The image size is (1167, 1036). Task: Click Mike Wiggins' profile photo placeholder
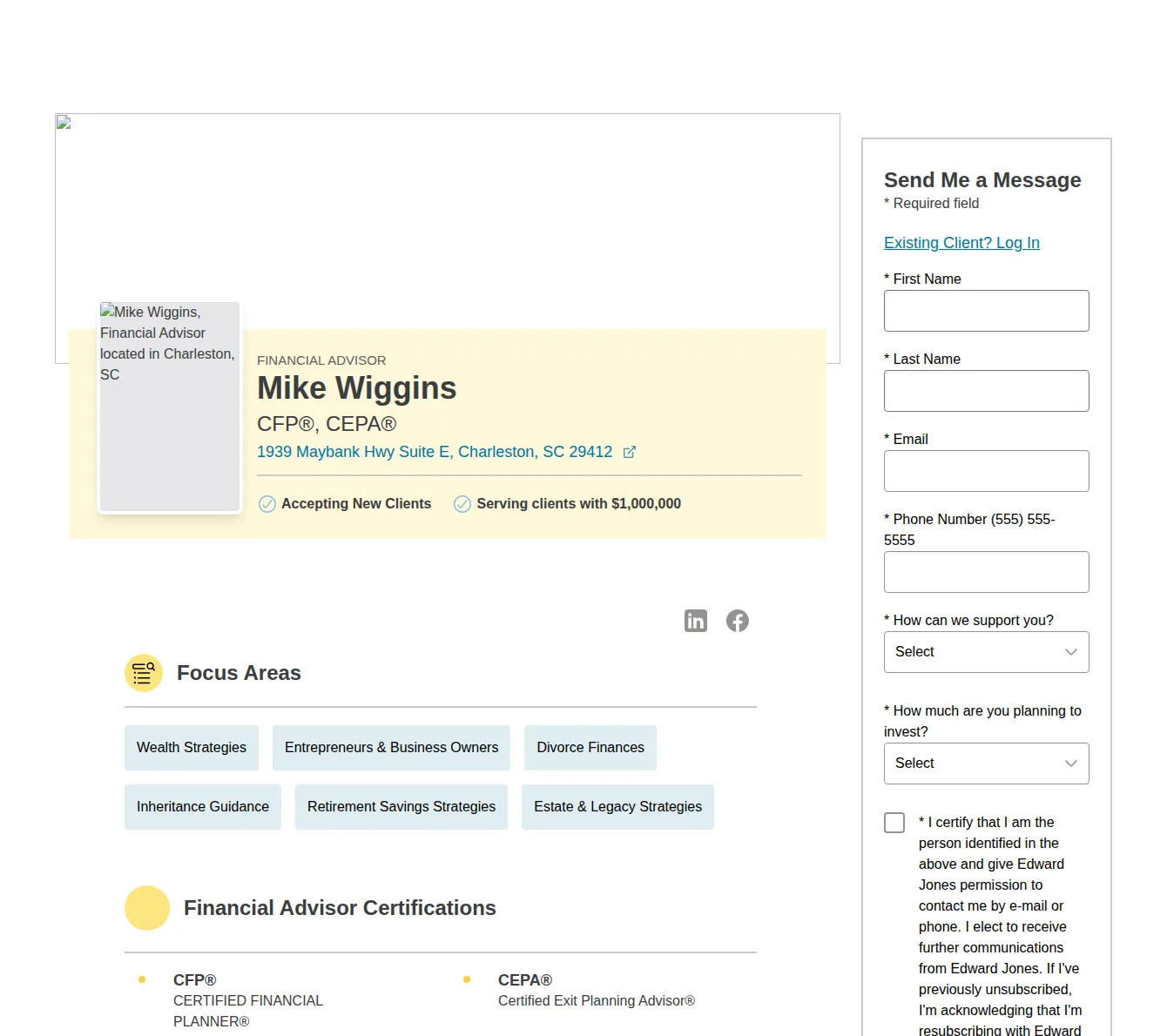170,407
